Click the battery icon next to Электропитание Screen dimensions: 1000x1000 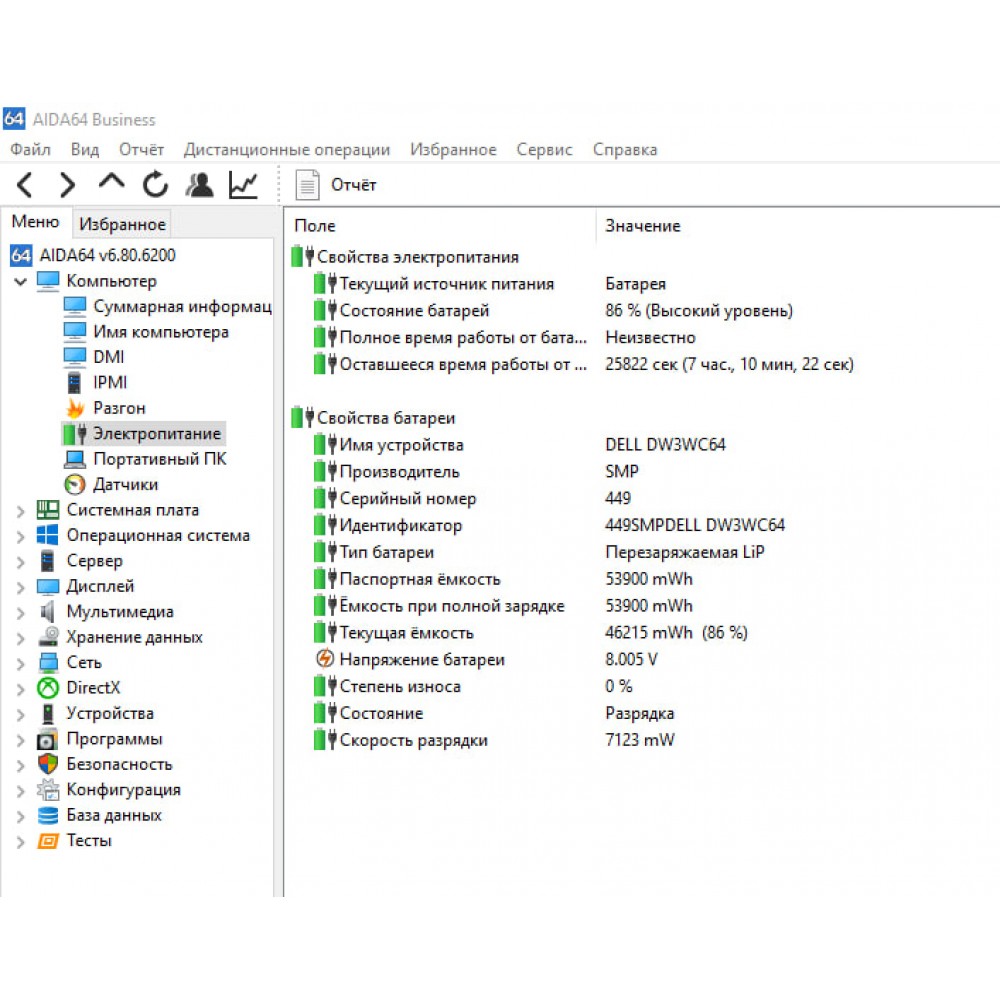pos(75,434)
